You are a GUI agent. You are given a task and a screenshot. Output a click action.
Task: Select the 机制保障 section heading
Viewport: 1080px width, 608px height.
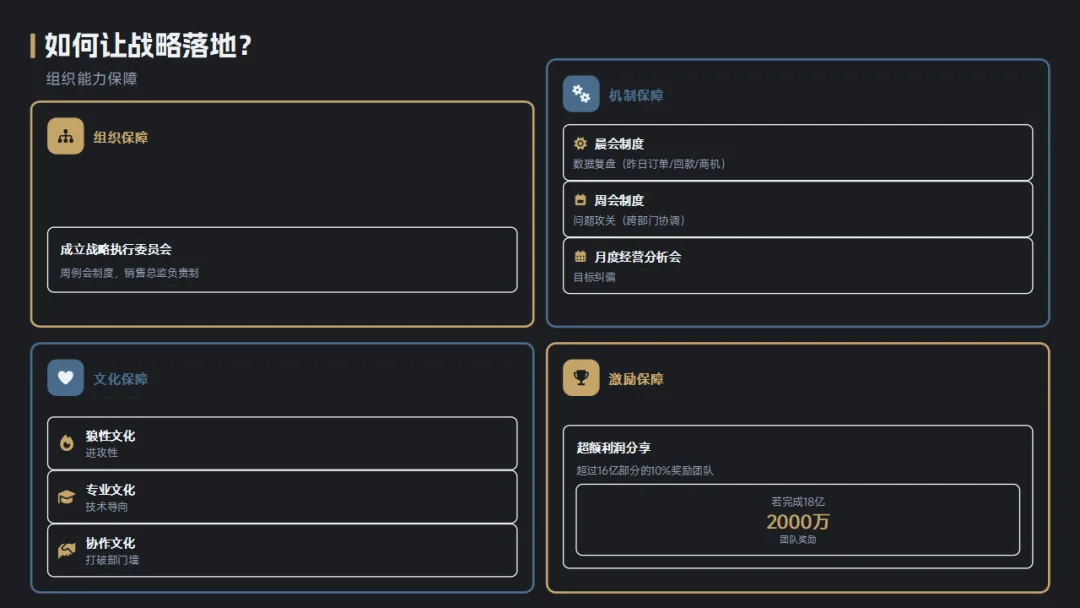coord(636,95)
